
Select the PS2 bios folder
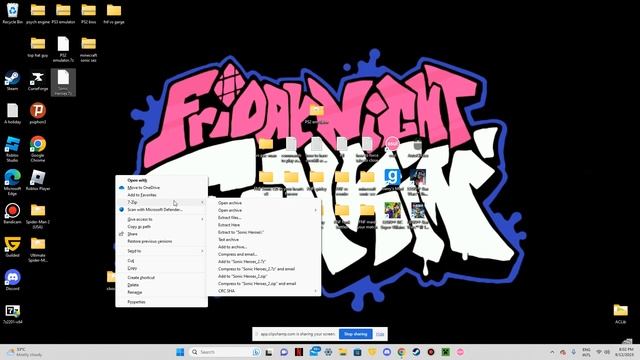88,13
